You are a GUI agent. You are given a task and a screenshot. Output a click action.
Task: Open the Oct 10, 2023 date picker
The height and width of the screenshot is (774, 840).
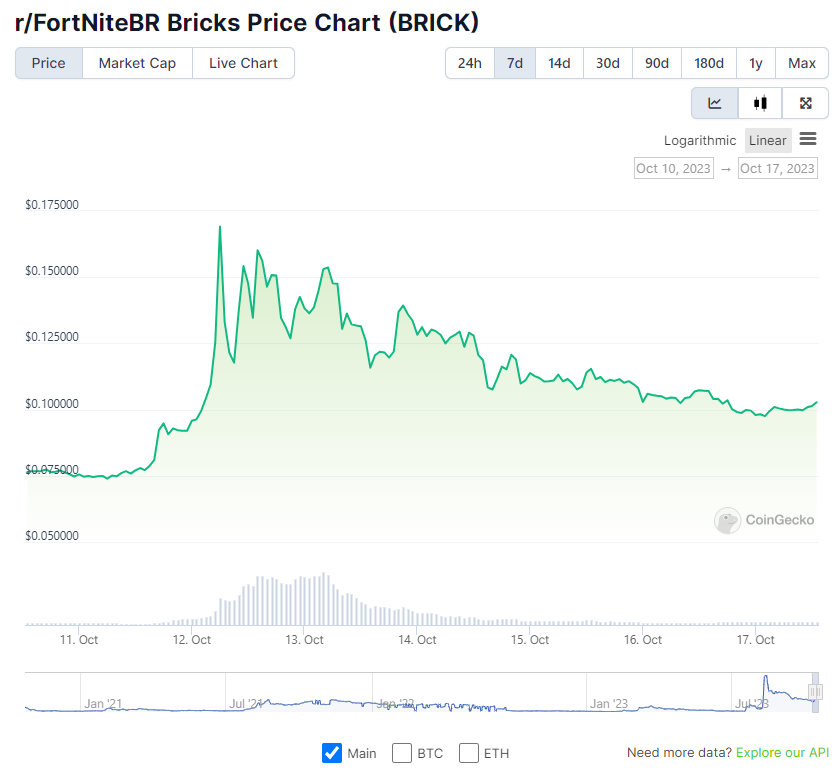673,168
